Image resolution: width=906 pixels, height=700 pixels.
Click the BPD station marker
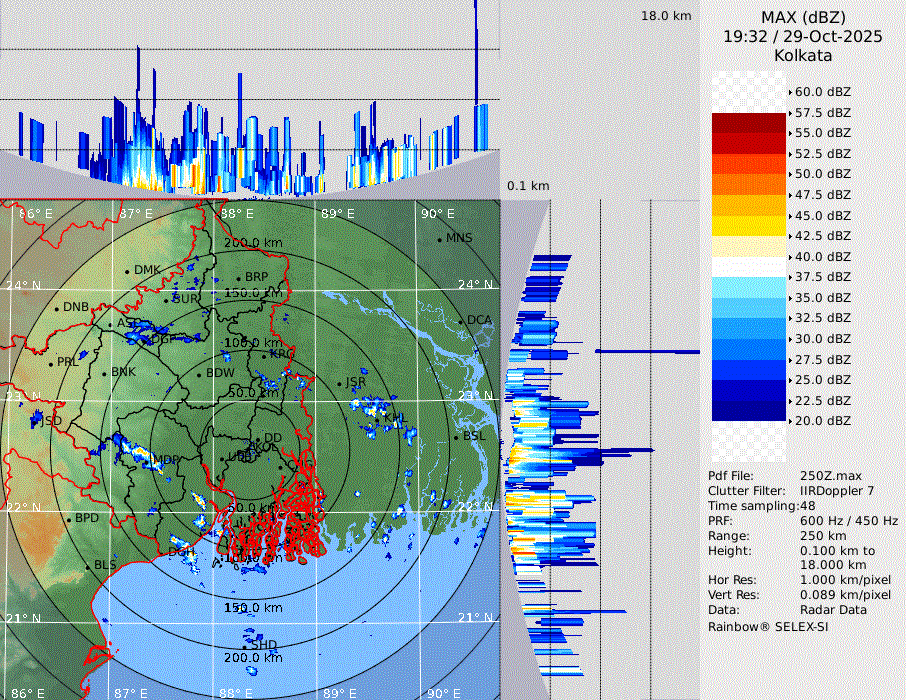(x=68, y=519)
